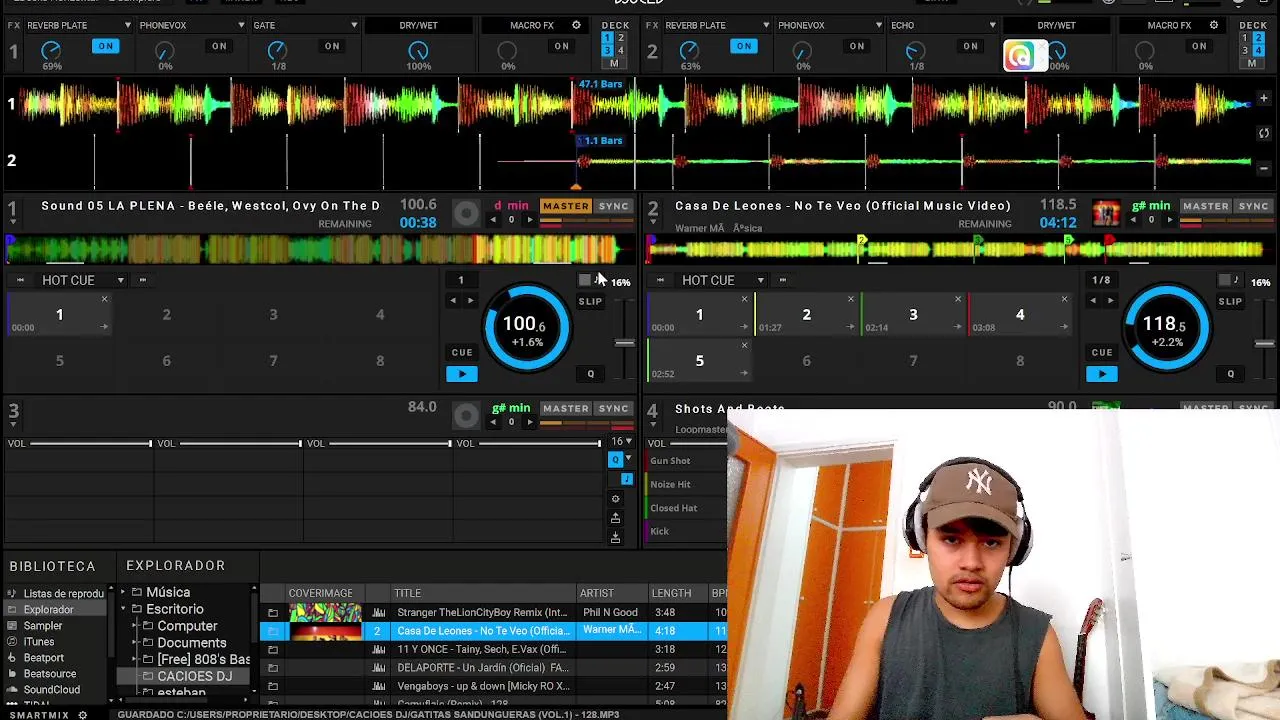Viewport: 1280px width, 720px height.
Task: Enable SLIP mode on deck 2
Action: (x=1230, y=301)
